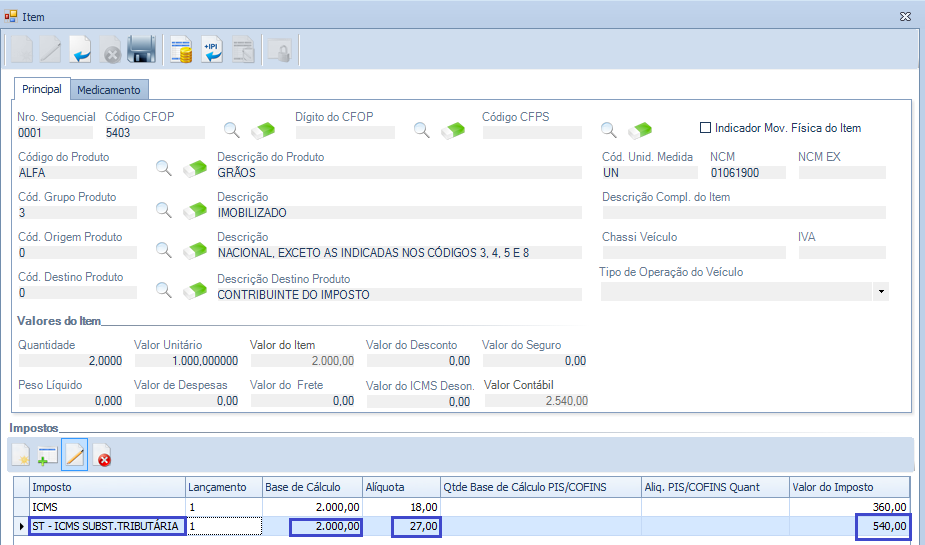Click magnifier icon next to Código CFPS
The image size is (925, 545).
(609, 130)
